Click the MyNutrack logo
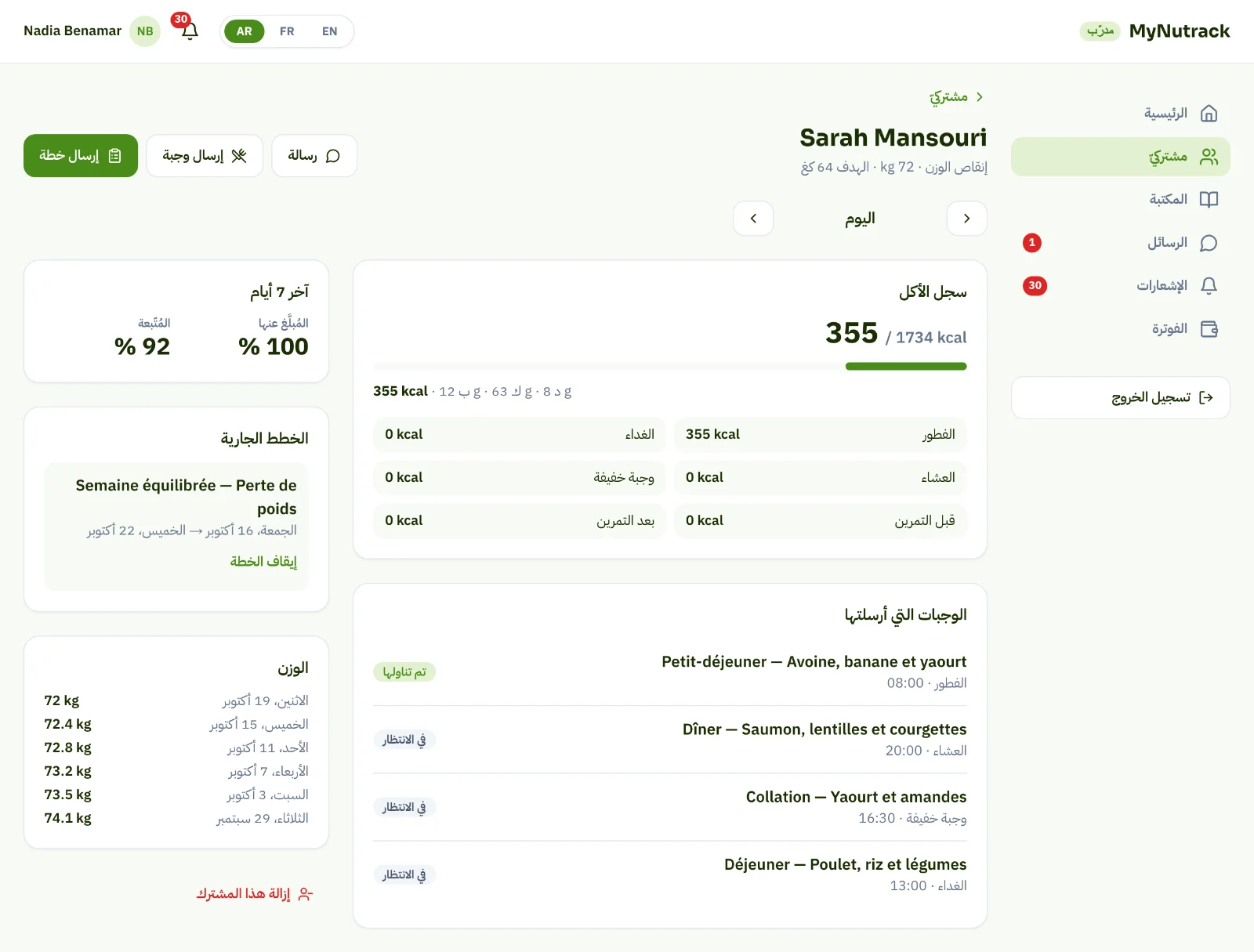The width and height of the screenshot is (1254, 952). click(1180, 31)
